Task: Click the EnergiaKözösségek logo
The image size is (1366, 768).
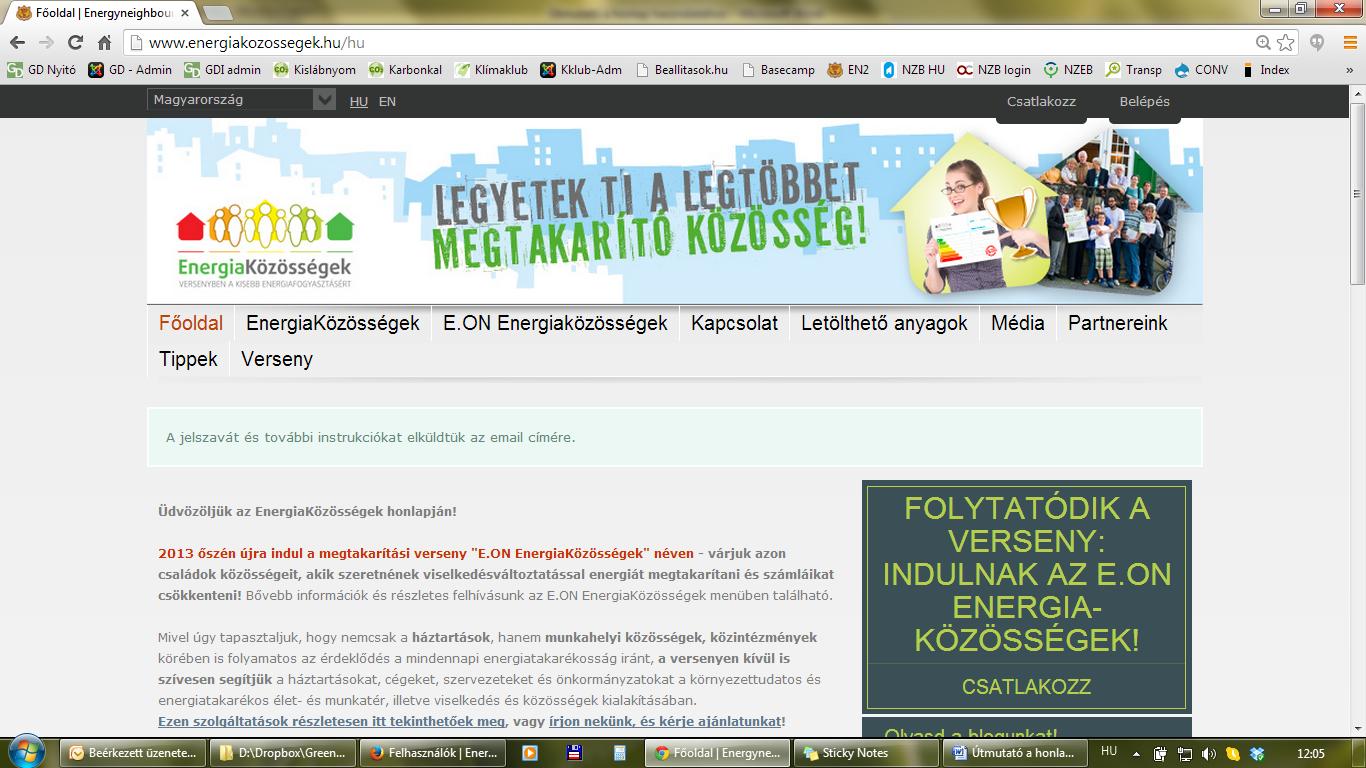Action: coord(265,245)
